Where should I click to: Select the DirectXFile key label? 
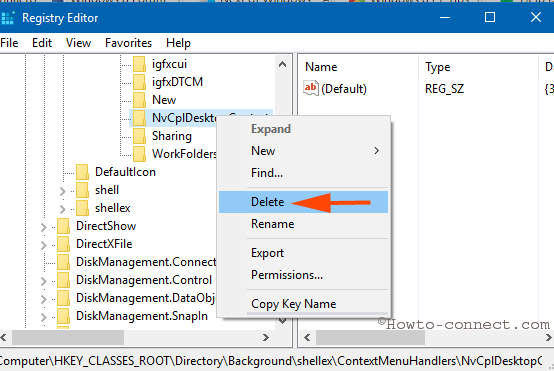pos(104,244)
